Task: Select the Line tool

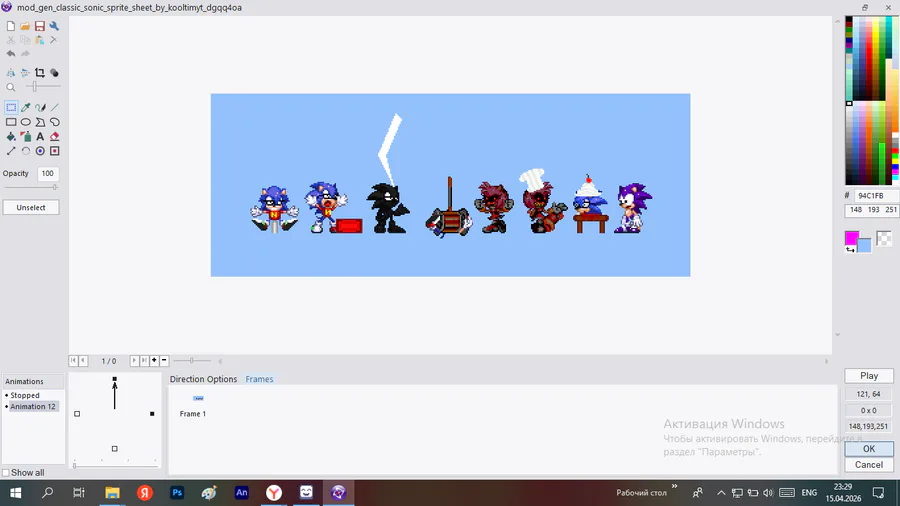Action: pyautogui.click(x=55, y=107)
